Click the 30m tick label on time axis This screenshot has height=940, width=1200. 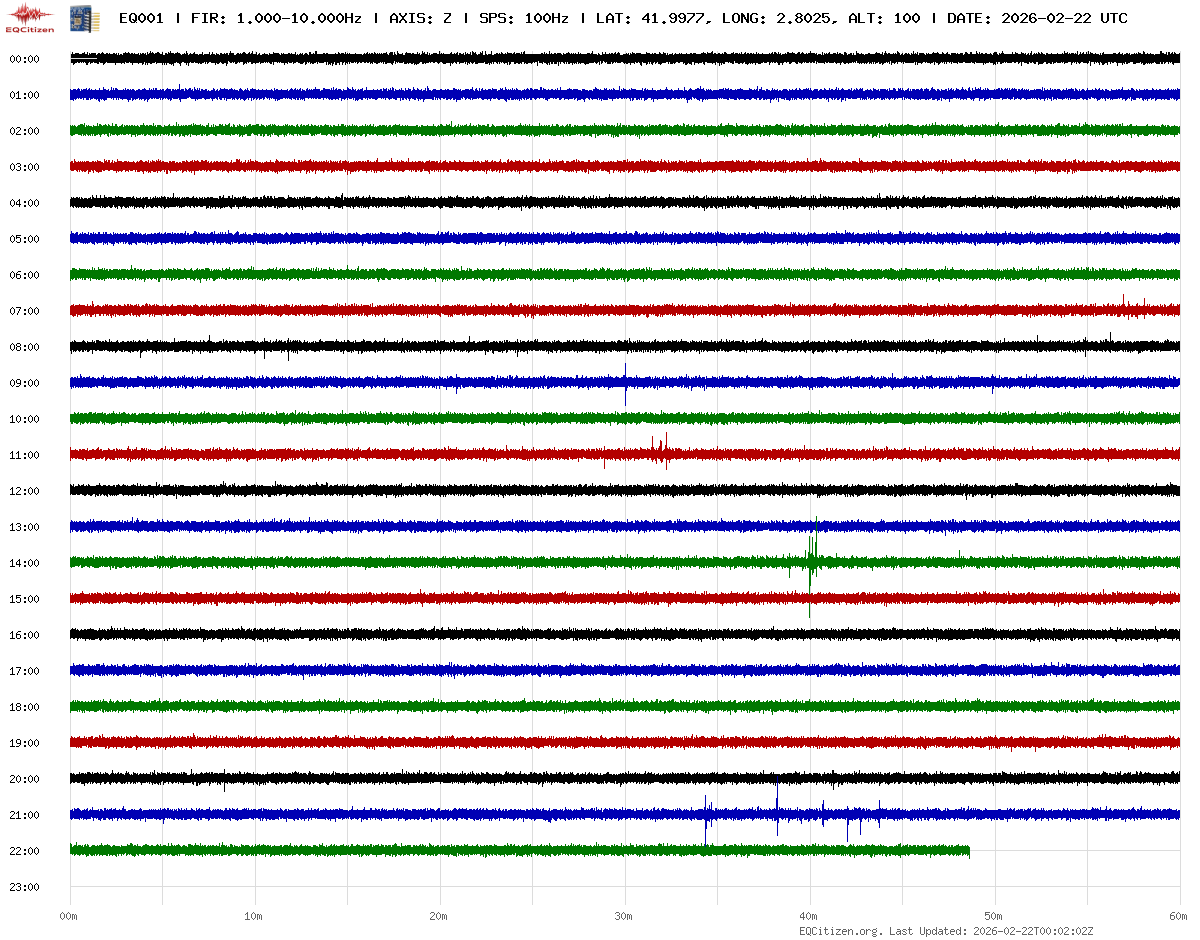pyautogui.click(x=624, y=916)
